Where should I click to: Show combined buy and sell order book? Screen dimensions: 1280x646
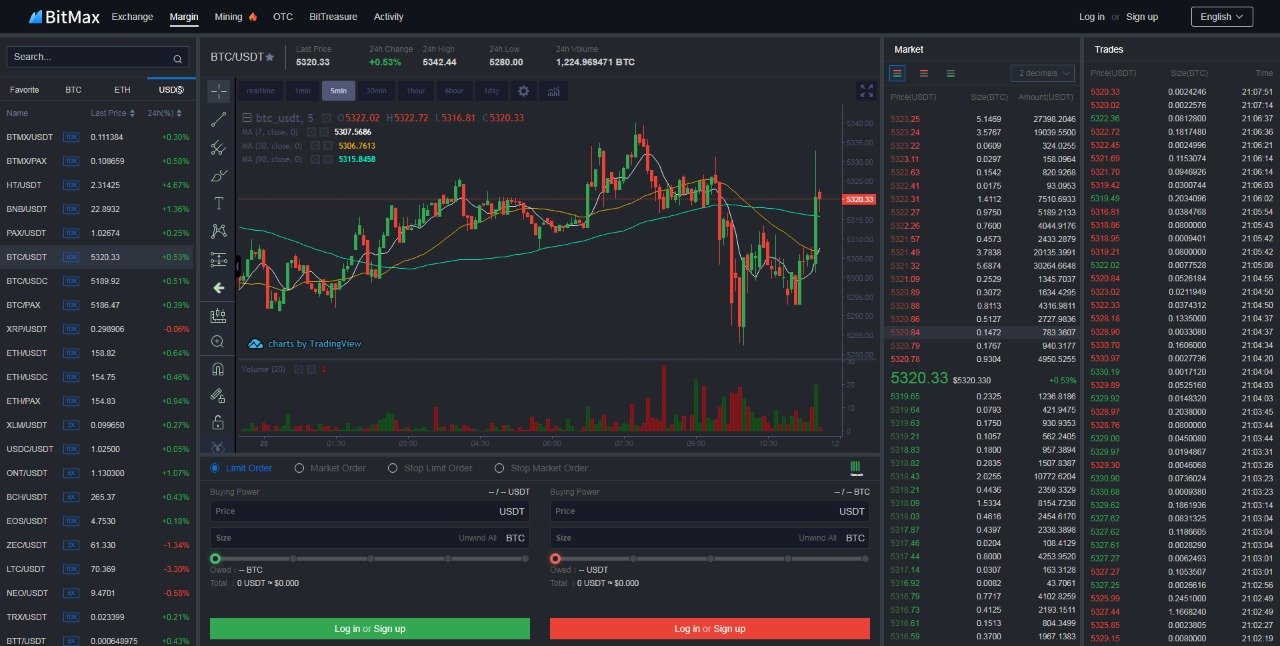tap(897, 73)
